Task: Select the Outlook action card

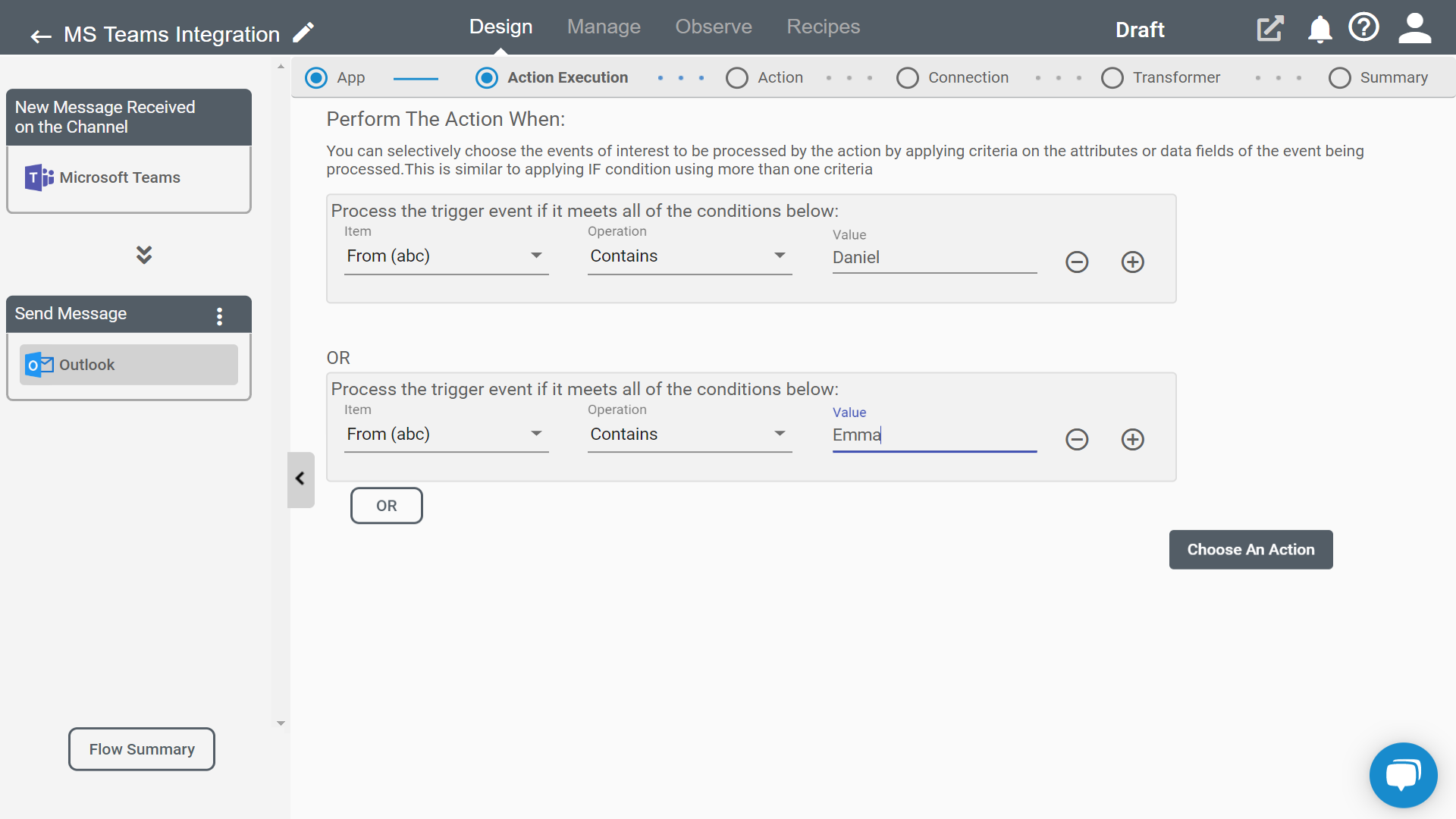Action: pyautogui.click(x=128, y=365)
